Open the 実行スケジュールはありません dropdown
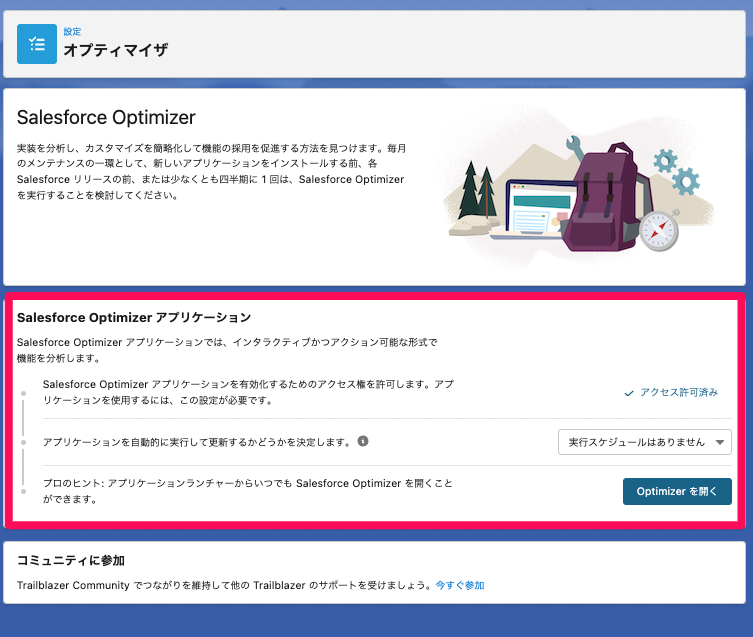The width and height of the screenshot is (753, 637). tap(644, 442)
